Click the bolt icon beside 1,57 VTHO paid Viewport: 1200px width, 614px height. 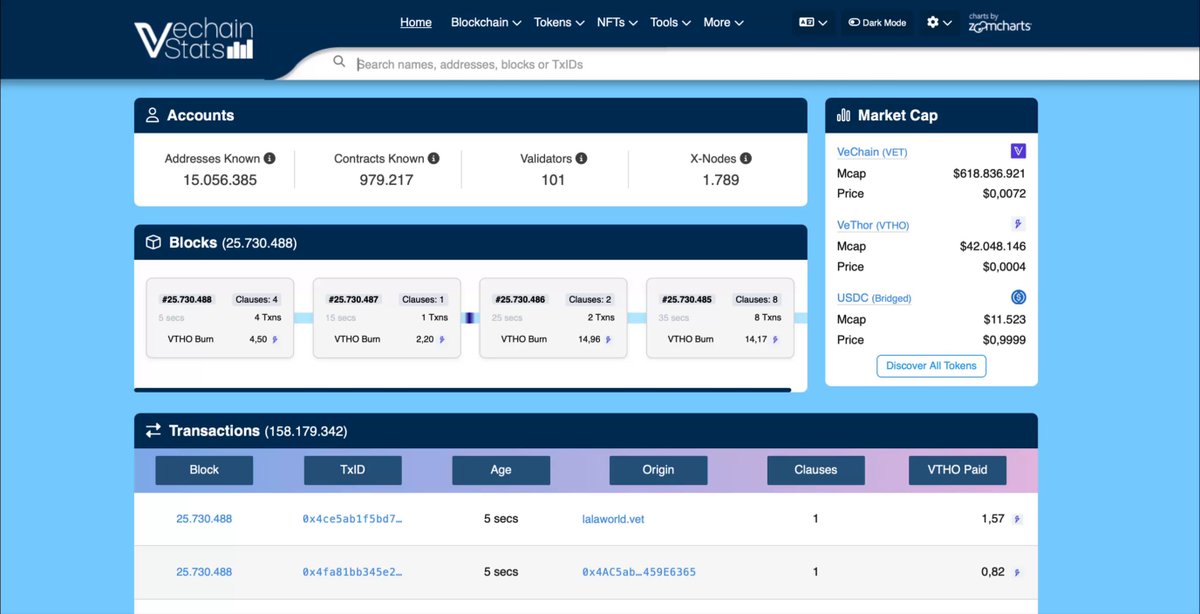1018,519
